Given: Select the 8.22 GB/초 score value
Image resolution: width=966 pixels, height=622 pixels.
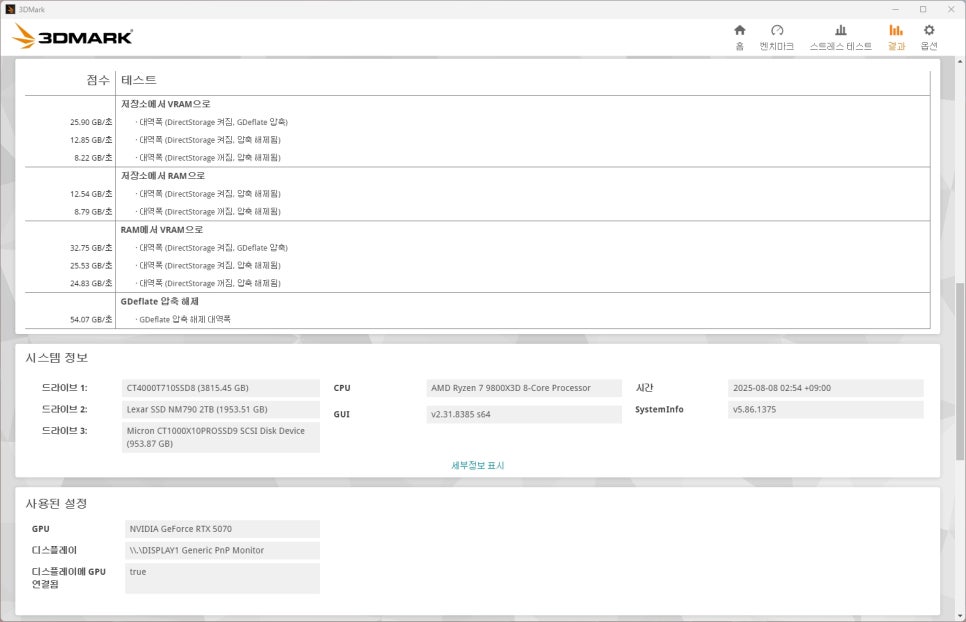Looking at the screenshot, I should [x=94, y=158].
